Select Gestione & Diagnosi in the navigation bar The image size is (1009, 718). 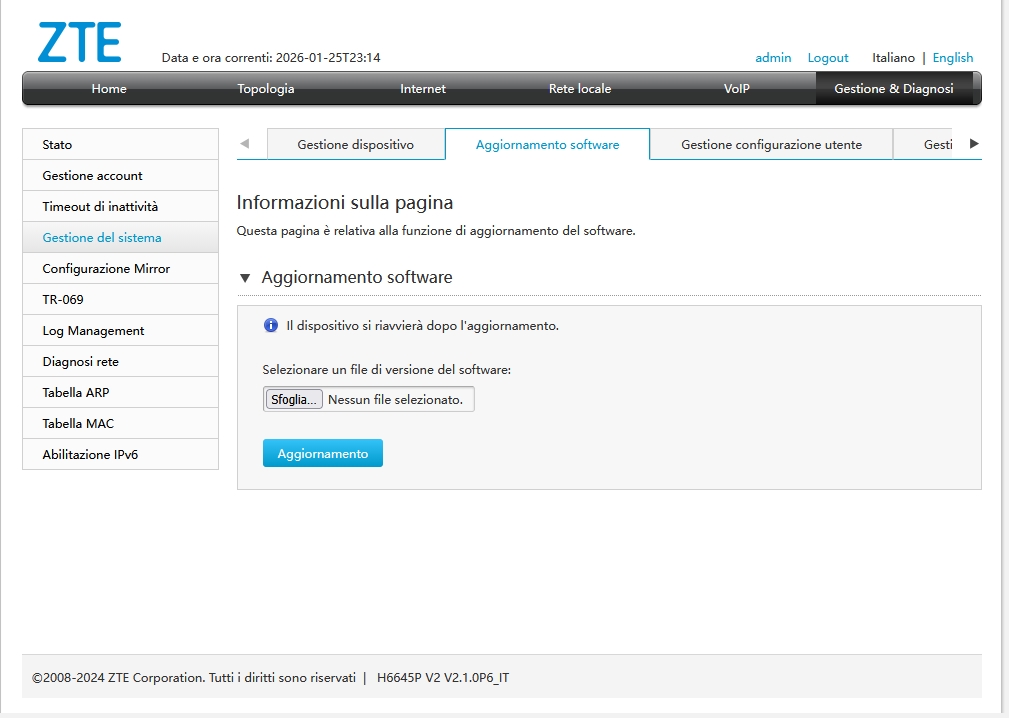894,89
